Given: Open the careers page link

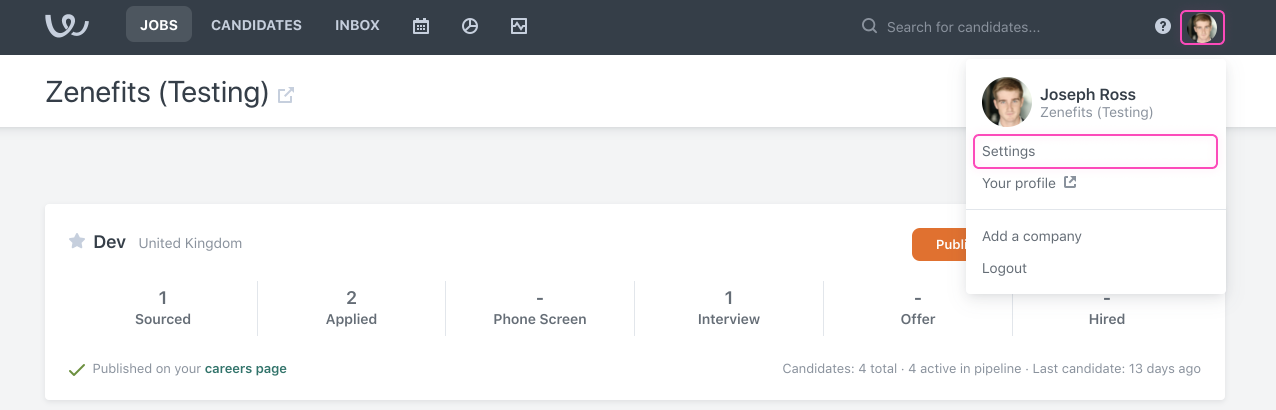Looking at the screenshot, I should 245,369.
